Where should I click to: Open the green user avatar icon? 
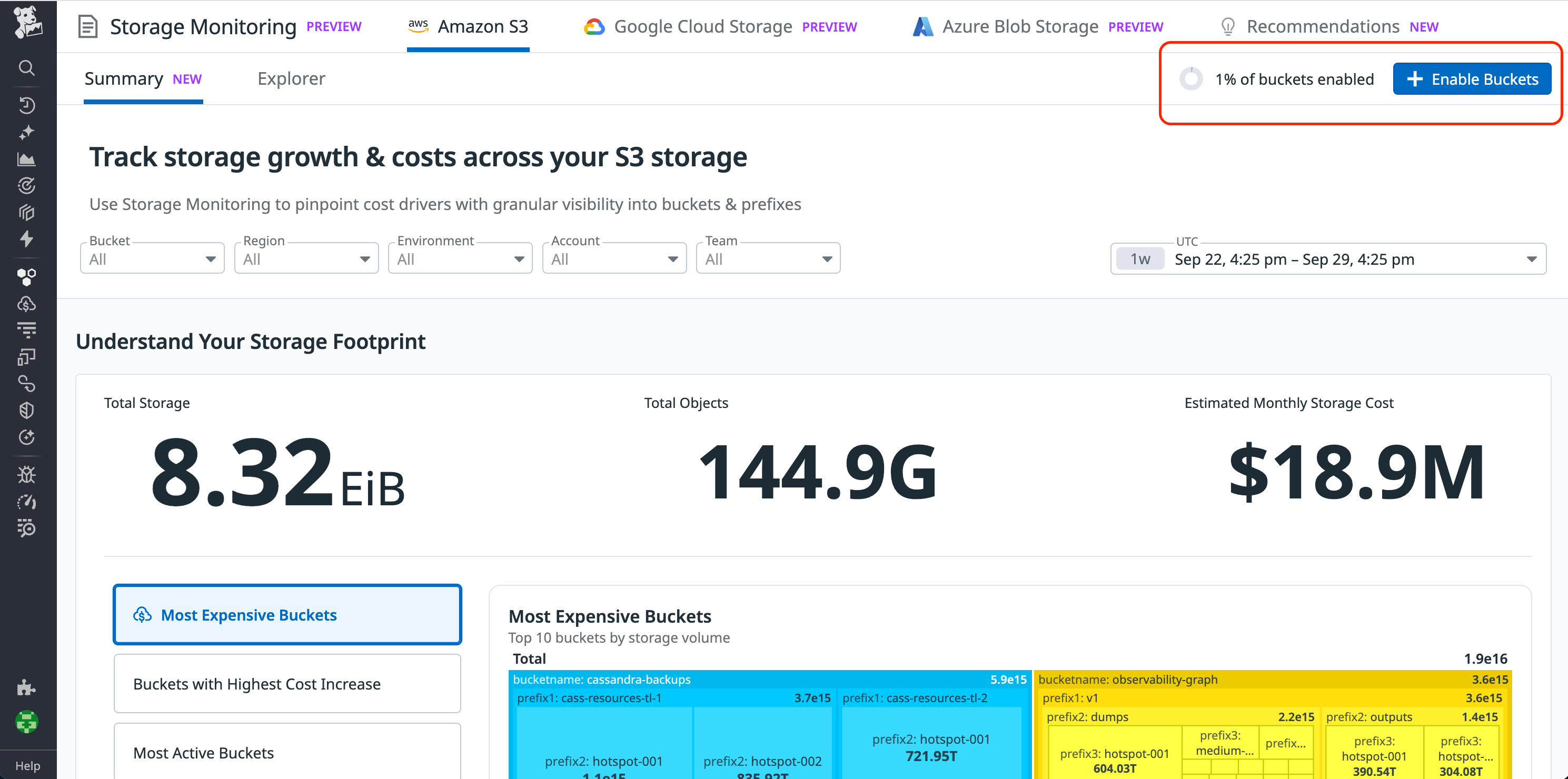pyautogui.click(x=26, y=722)
